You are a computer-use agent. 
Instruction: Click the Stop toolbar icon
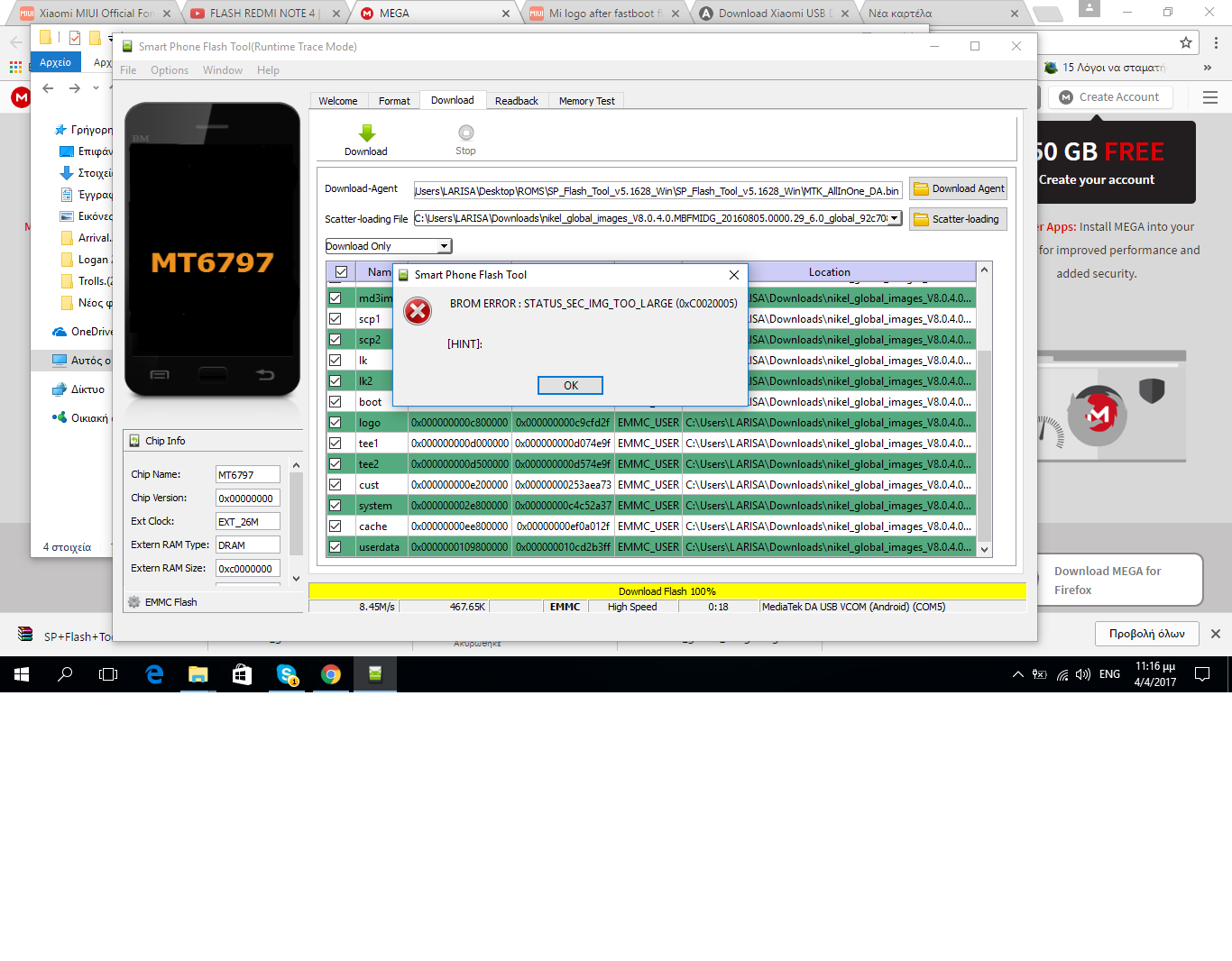465,133
